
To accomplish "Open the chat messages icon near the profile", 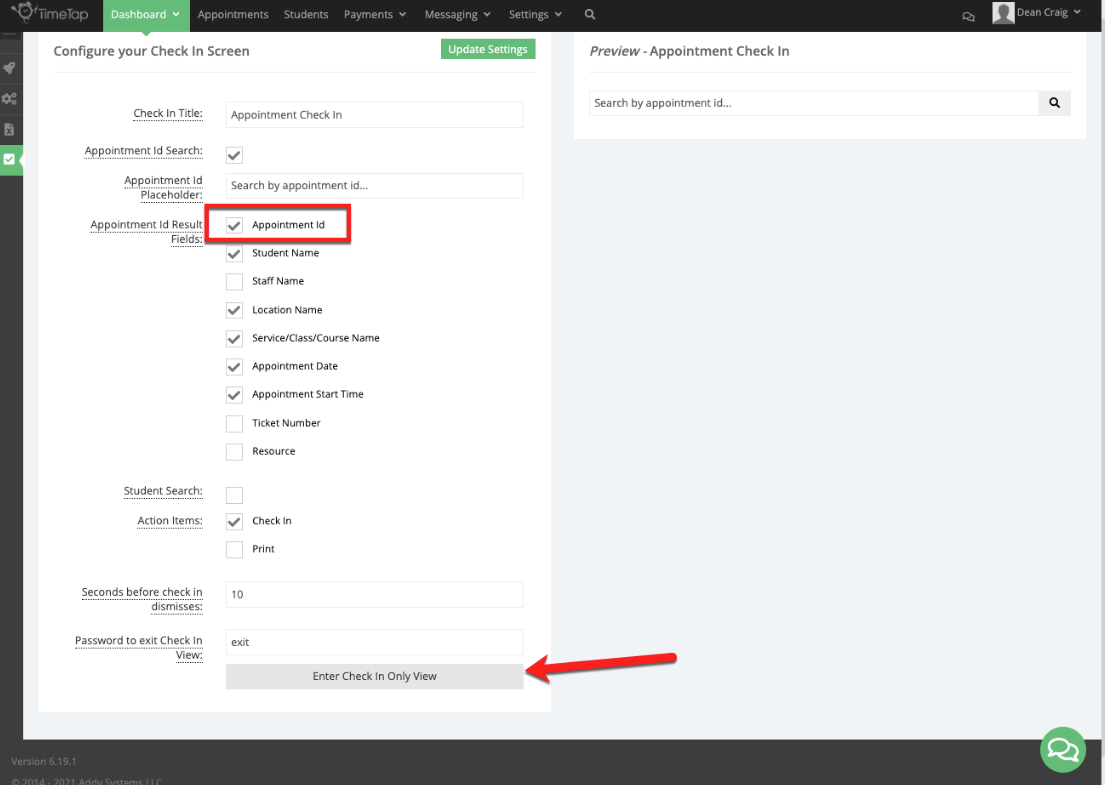I will (967, 15).
